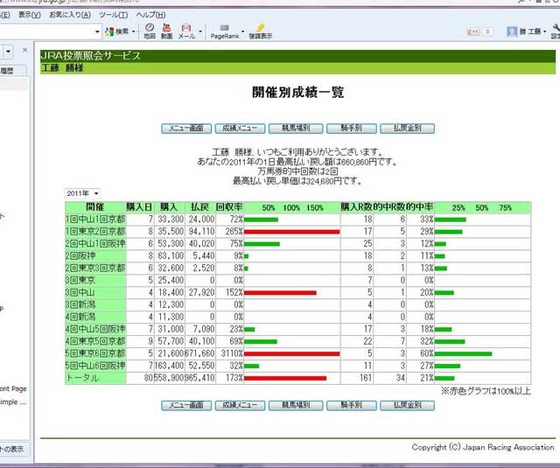Open the 動画 video toolbar icon
The width and height of the screenshot is (560, 468).
pos(166,31)
